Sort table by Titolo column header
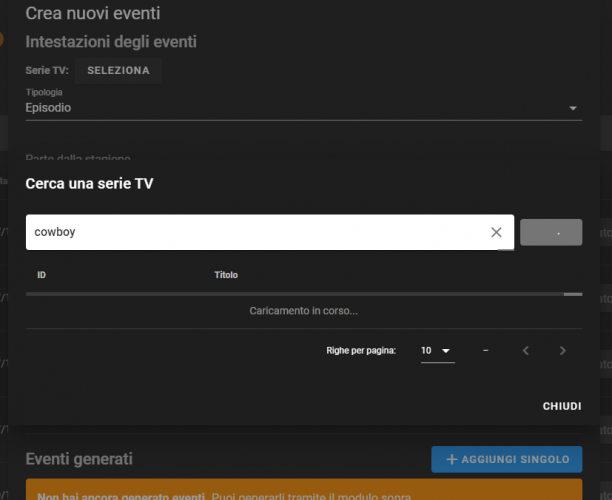 (x=226, y=275)
